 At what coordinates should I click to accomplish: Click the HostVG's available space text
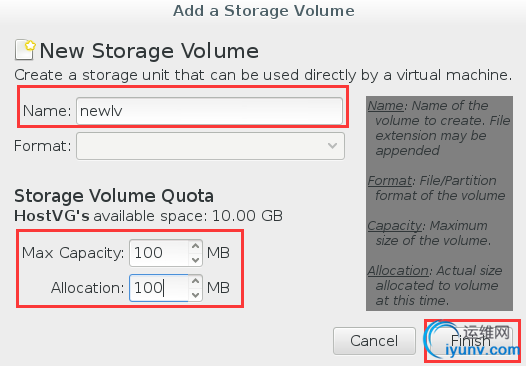148,216
